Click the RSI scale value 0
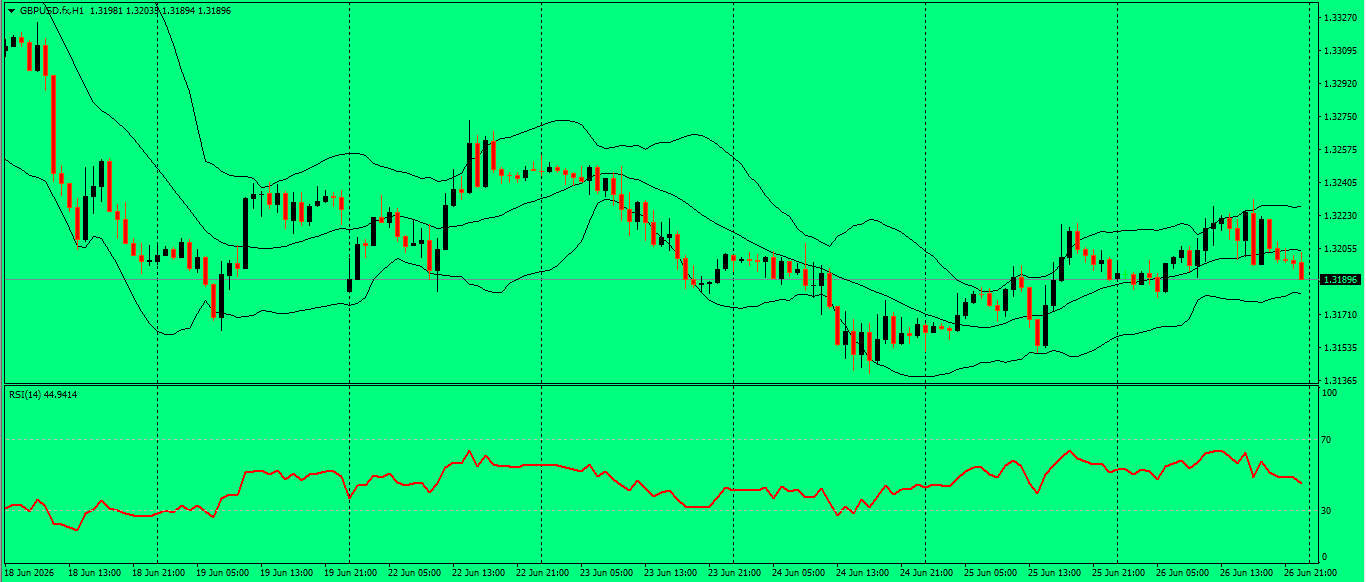 [x=1325, y=557]
